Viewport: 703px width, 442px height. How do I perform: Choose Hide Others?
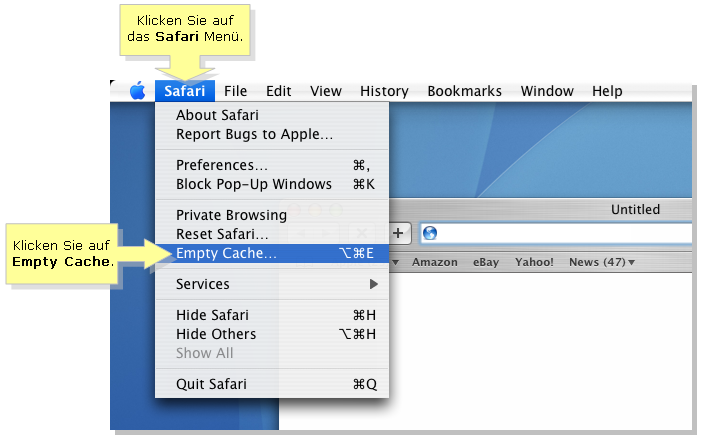tap(272, 334)
